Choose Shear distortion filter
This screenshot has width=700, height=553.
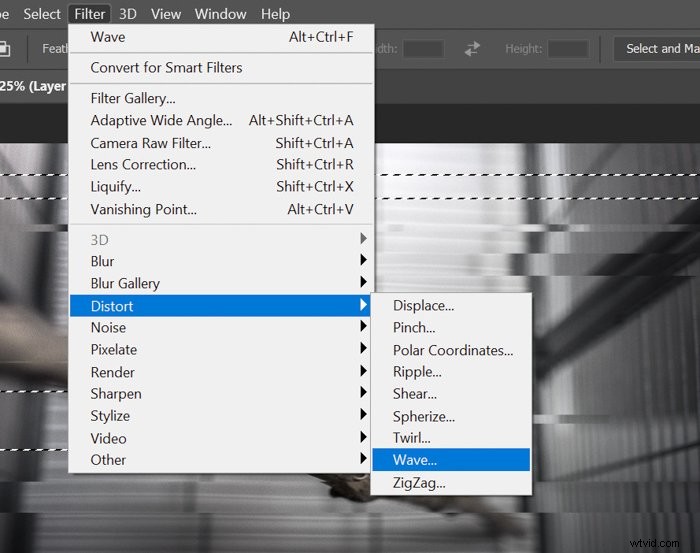pyautogui.click(x=451, y=394)
